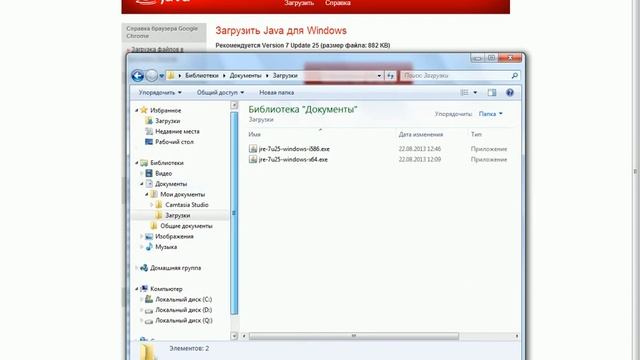This screenshot has height=360, width=640.
Task: Select Мои документы folder in tree
Action: coord(182,195)
